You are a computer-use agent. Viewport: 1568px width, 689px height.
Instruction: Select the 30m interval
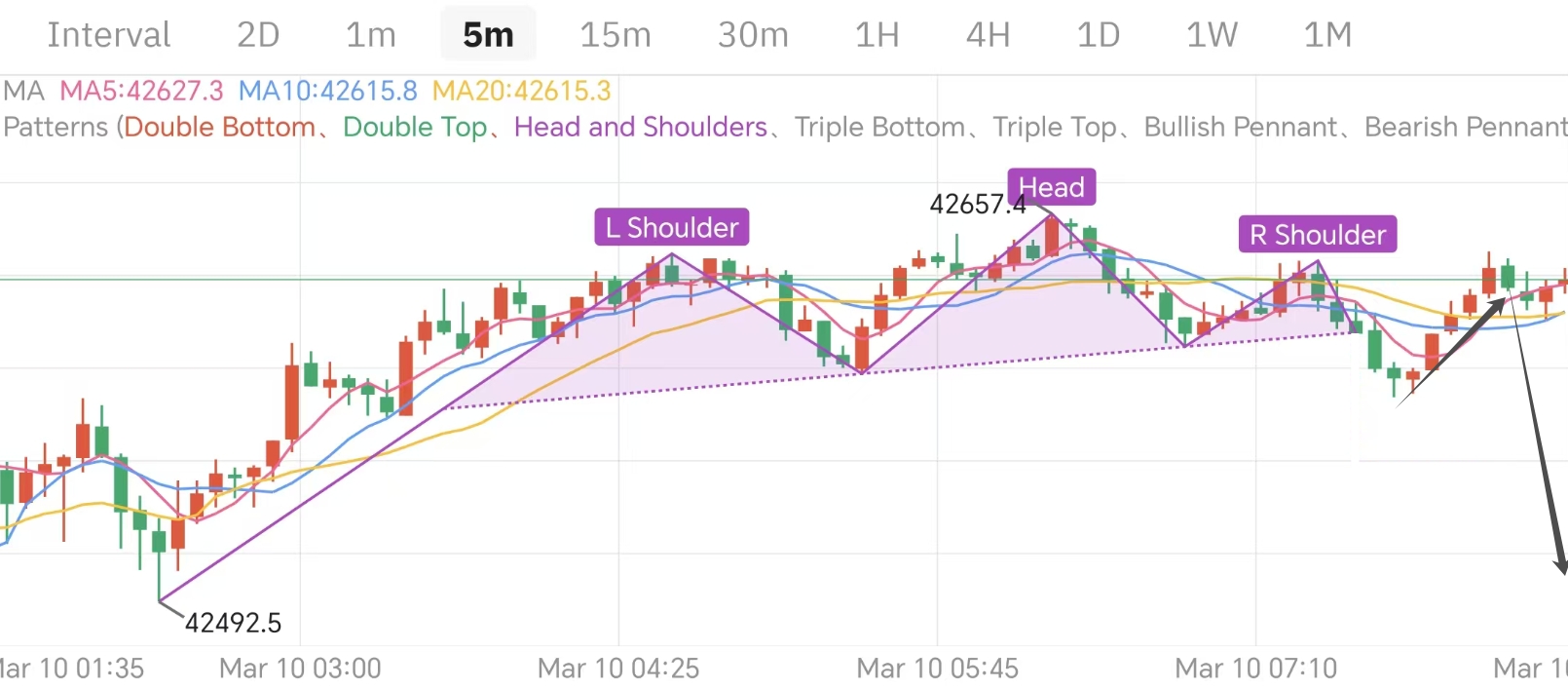tap(752, 34)
